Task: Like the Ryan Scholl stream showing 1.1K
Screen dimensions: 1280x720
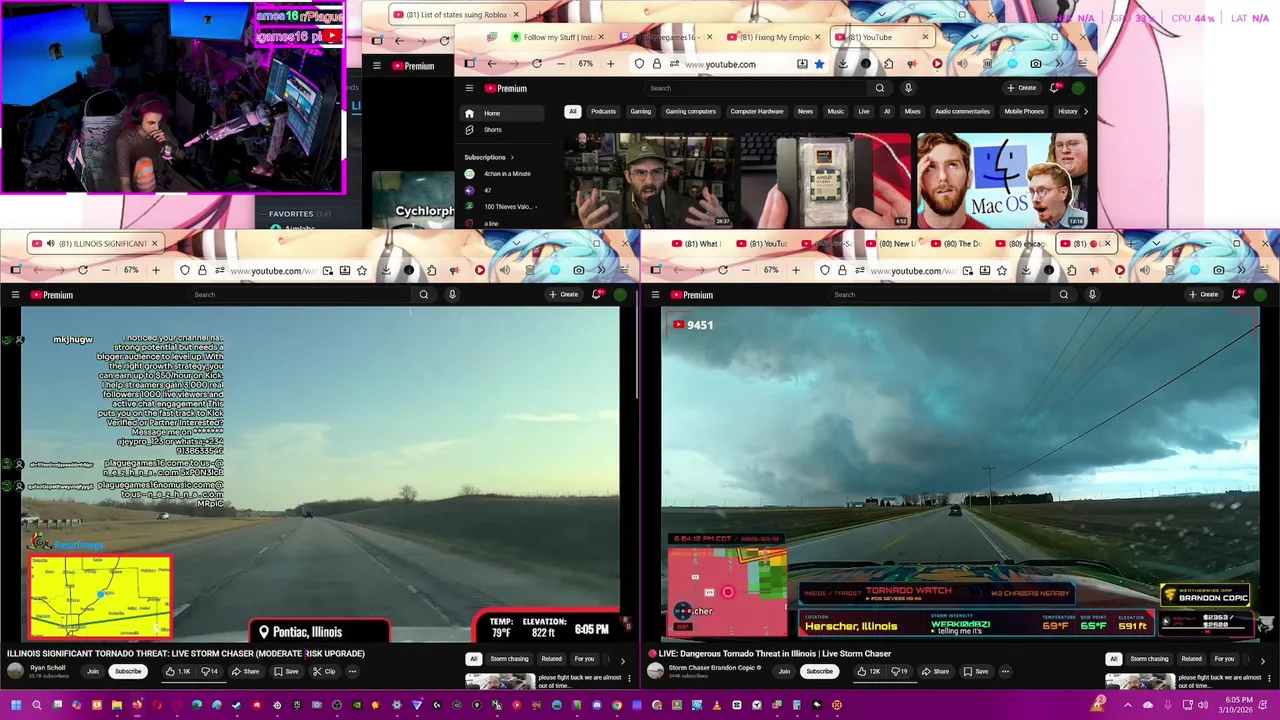Action: [178, 671]
